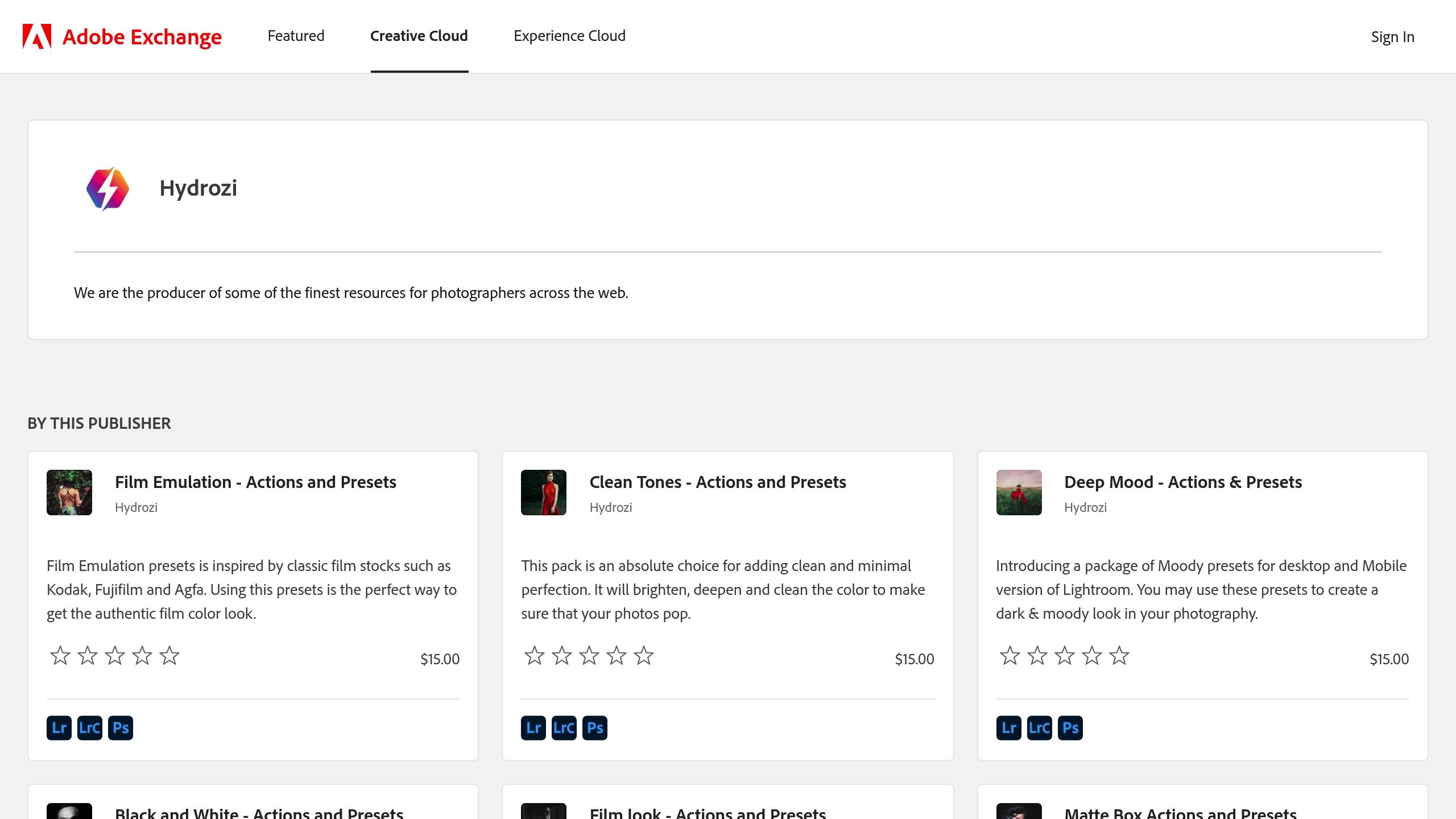Click Lightroom Lr icon on Film Emulation card
This screenshot has width=1456, height=819.
[x=59, y=728]
